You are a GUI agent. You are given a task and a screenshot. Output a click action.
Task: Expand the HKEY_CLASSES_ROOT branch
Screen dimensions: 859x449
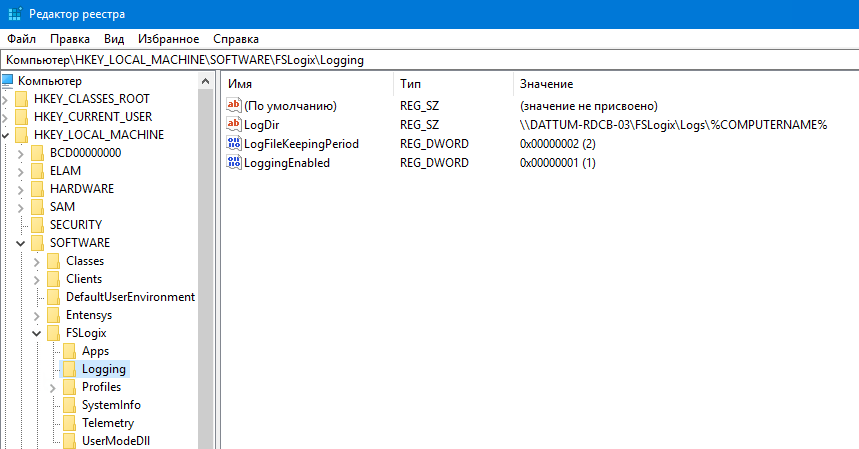pos(5,100)
